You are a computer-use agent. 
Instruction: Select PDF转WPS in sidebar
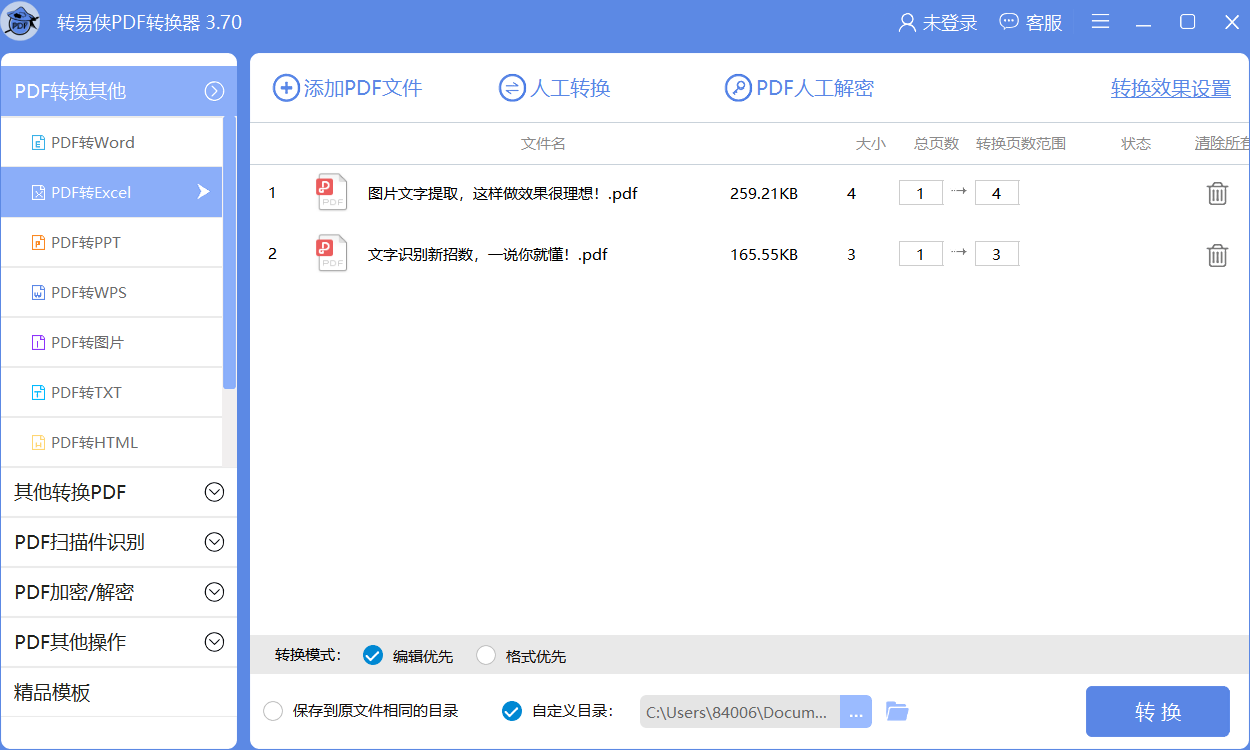(x=111, y=292)
